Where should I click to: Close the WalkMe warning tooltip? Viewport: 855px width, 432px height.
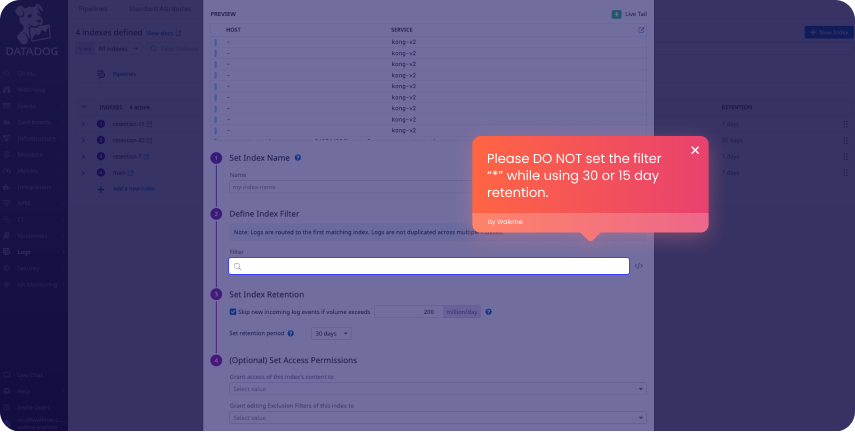point(695,150)
